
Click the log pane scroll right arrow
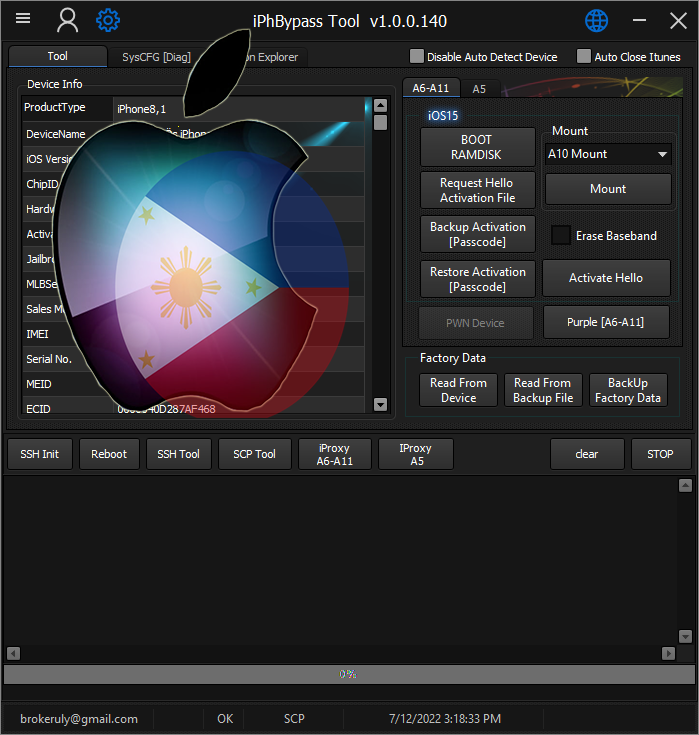[669, 653]
